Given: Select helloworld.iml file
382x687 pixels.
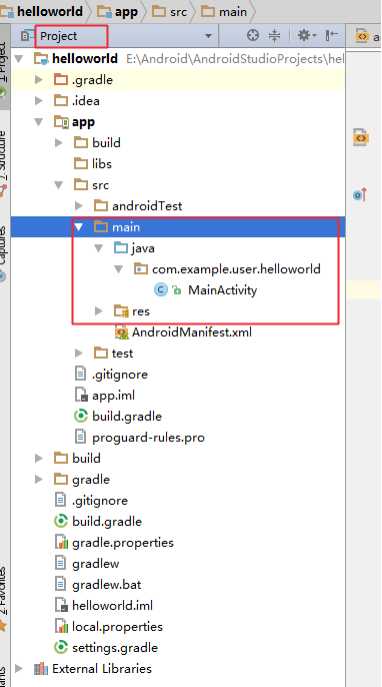Looking at the screenshot, I should 113,606.
